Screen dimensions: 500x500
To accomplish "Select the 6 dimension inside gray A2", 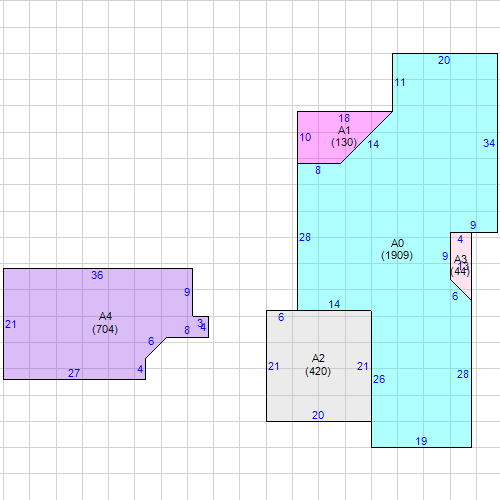I will coord(281,317).
